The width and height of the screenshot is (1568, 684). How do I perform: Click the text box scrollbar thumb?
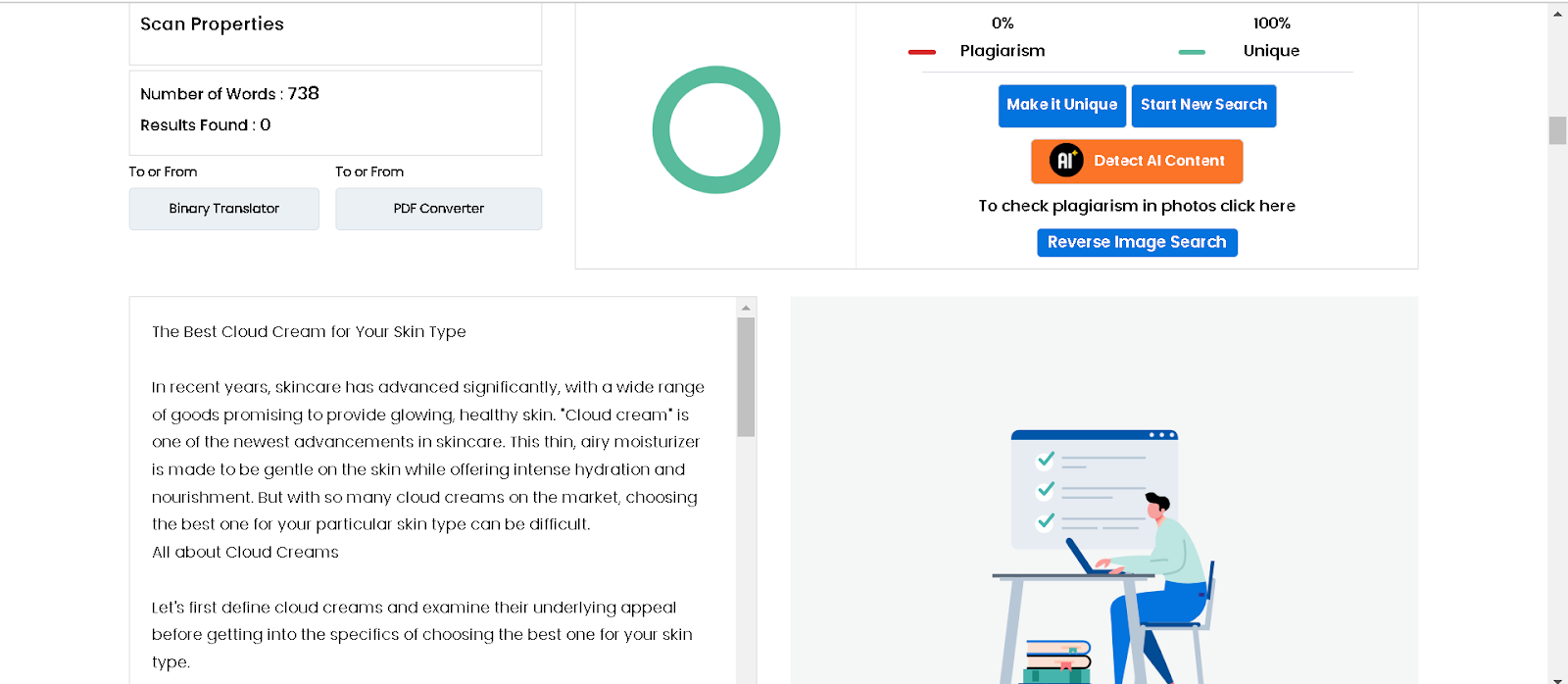746,377
